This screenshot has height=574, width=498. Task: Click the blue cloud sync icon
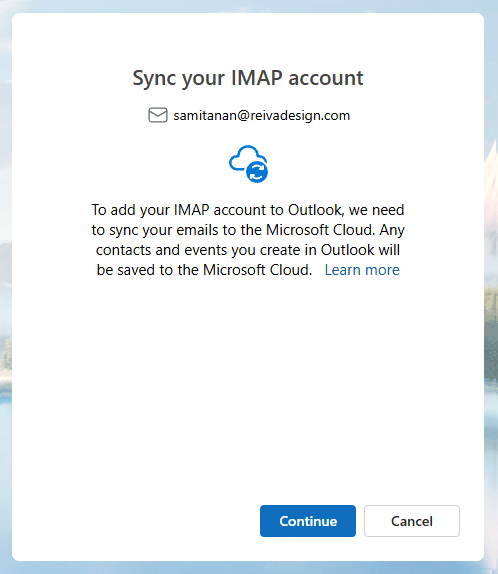pos(249,164)
